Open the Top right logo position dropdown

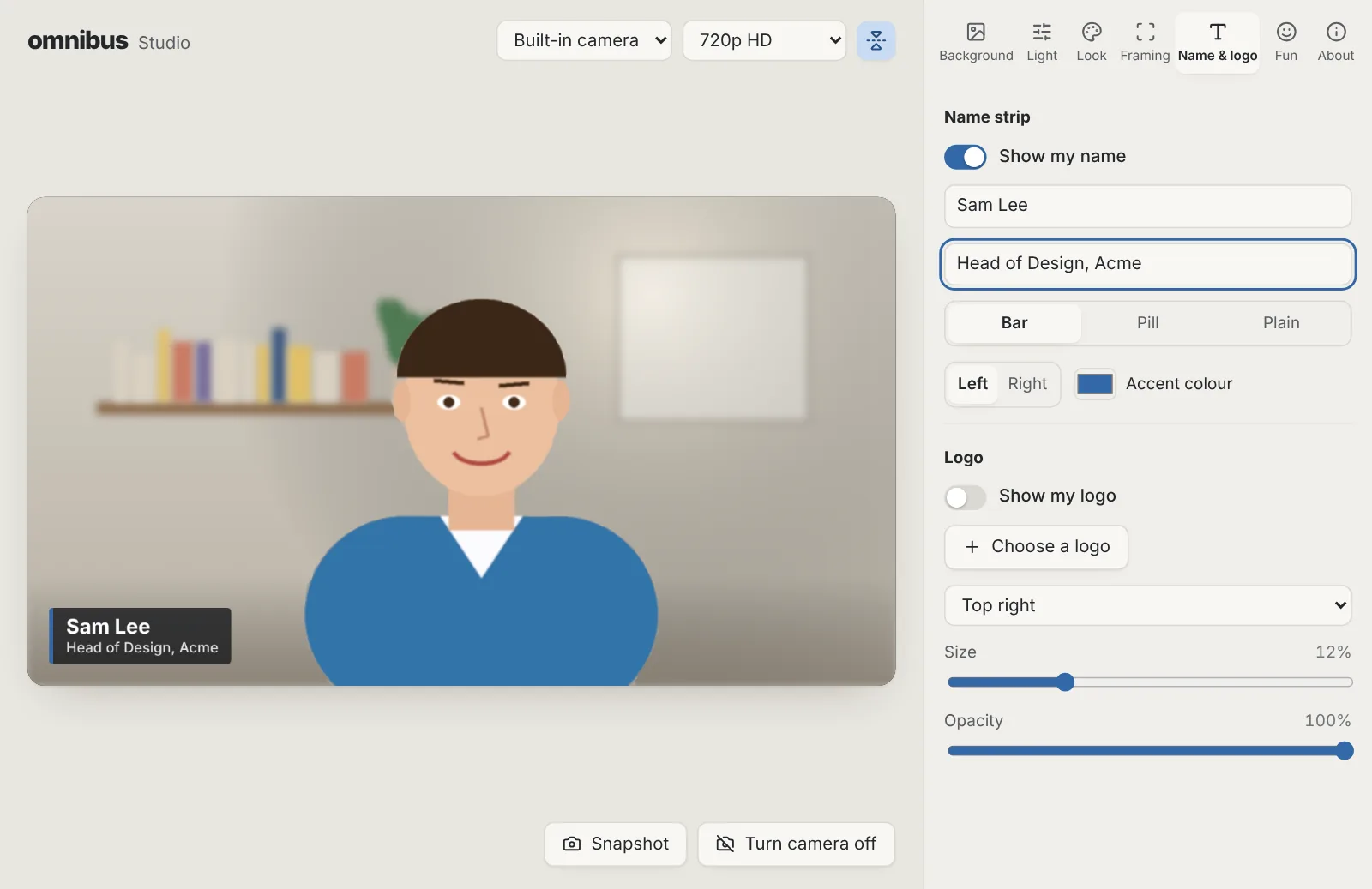click(1147, 605)
